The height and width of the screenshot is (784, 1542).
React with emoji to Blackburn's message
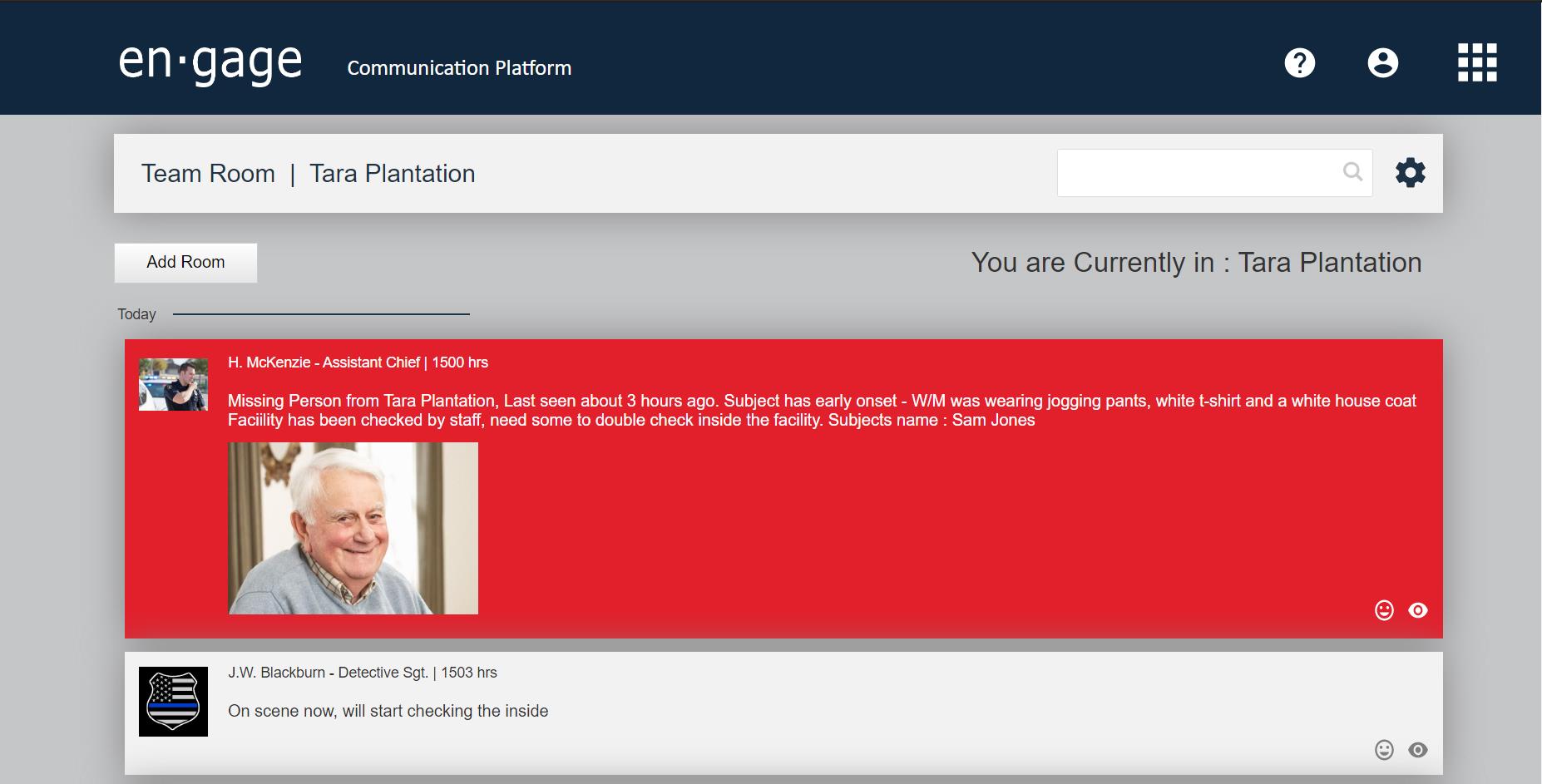click(x=1384, y=750)
